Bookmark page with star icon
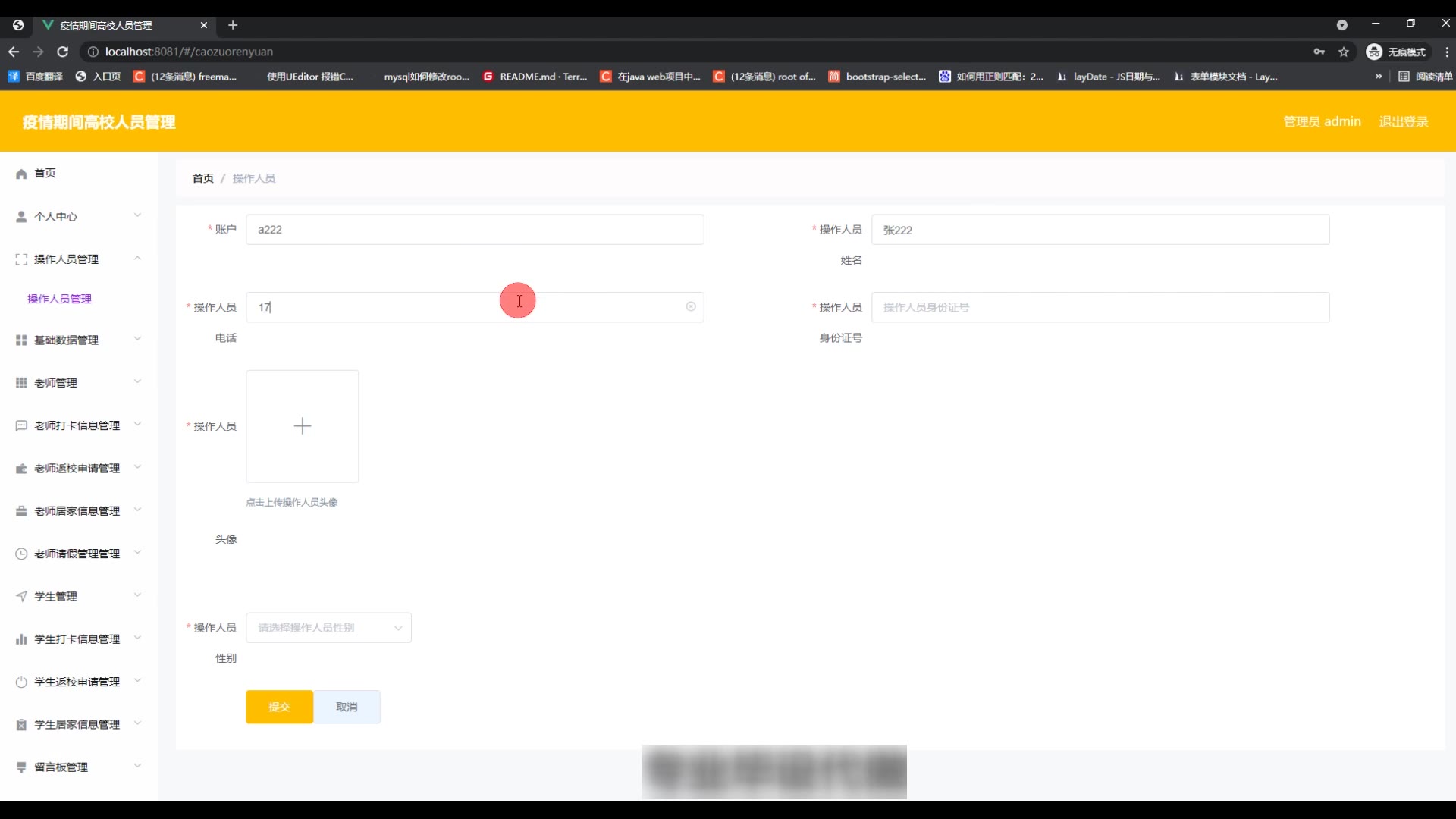This screenshot has height=819, width=1456. (1344, 52)
